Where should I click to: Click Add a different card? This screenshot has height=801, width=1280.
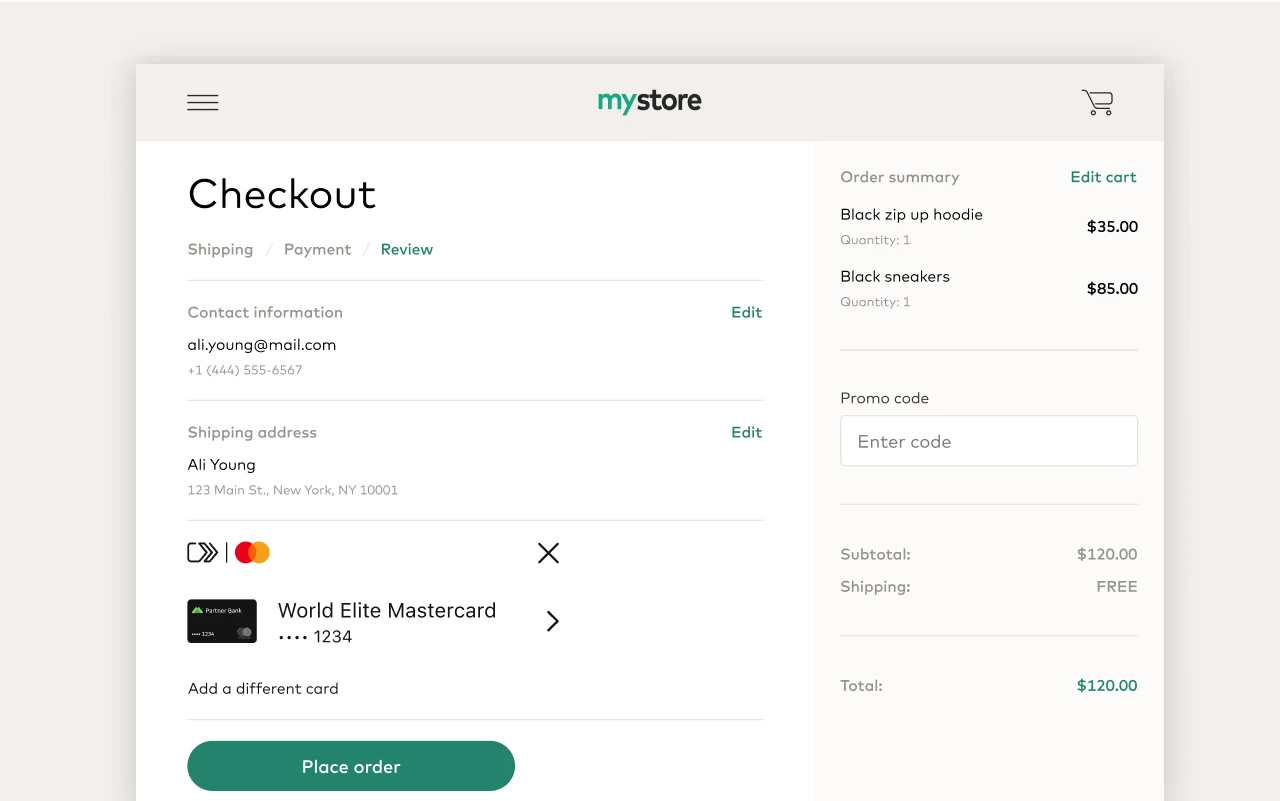click(x=263, y=688)
